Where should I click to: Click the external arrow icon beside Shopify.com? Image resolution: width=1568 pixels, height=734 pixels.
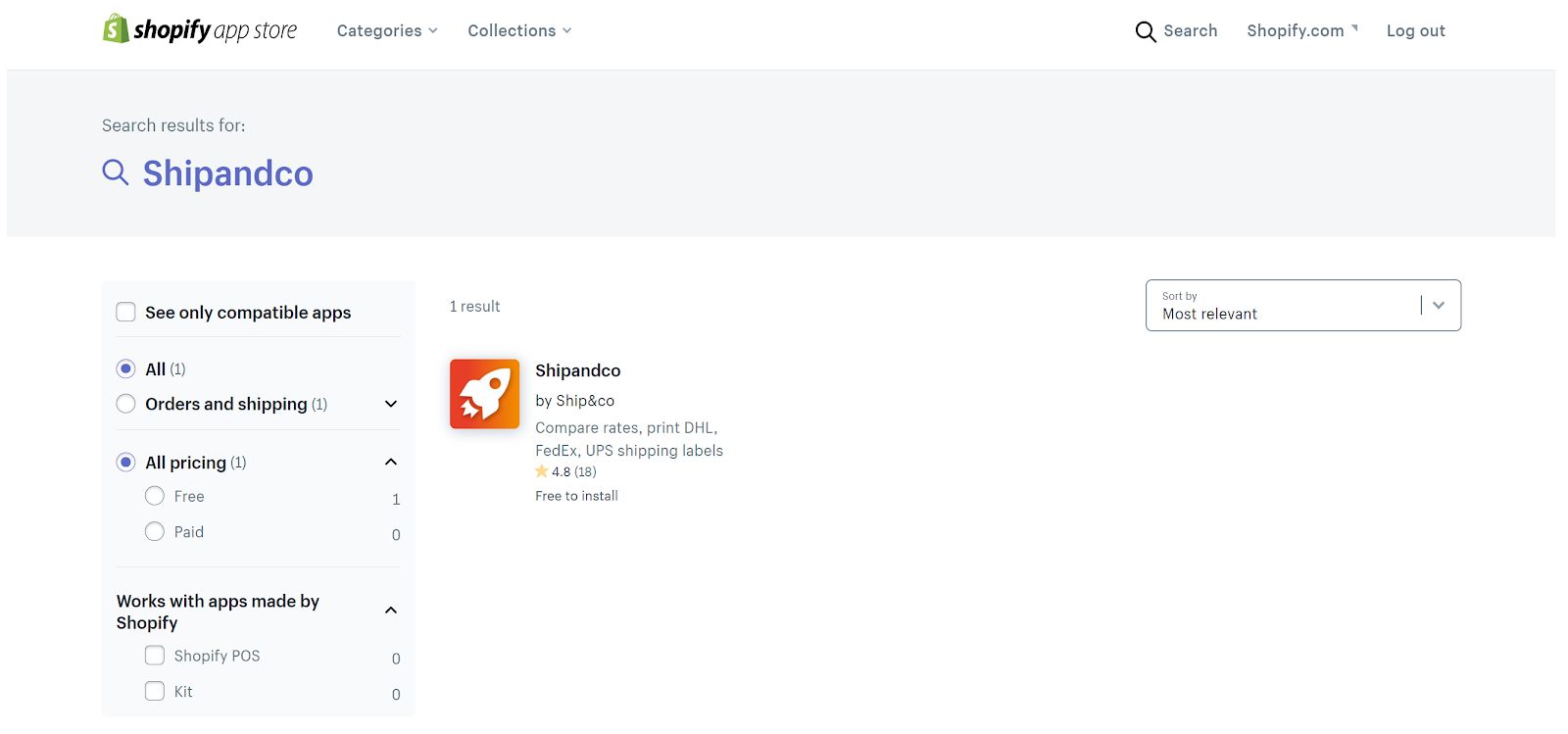pyautogui.click(x=1354, y=27)
